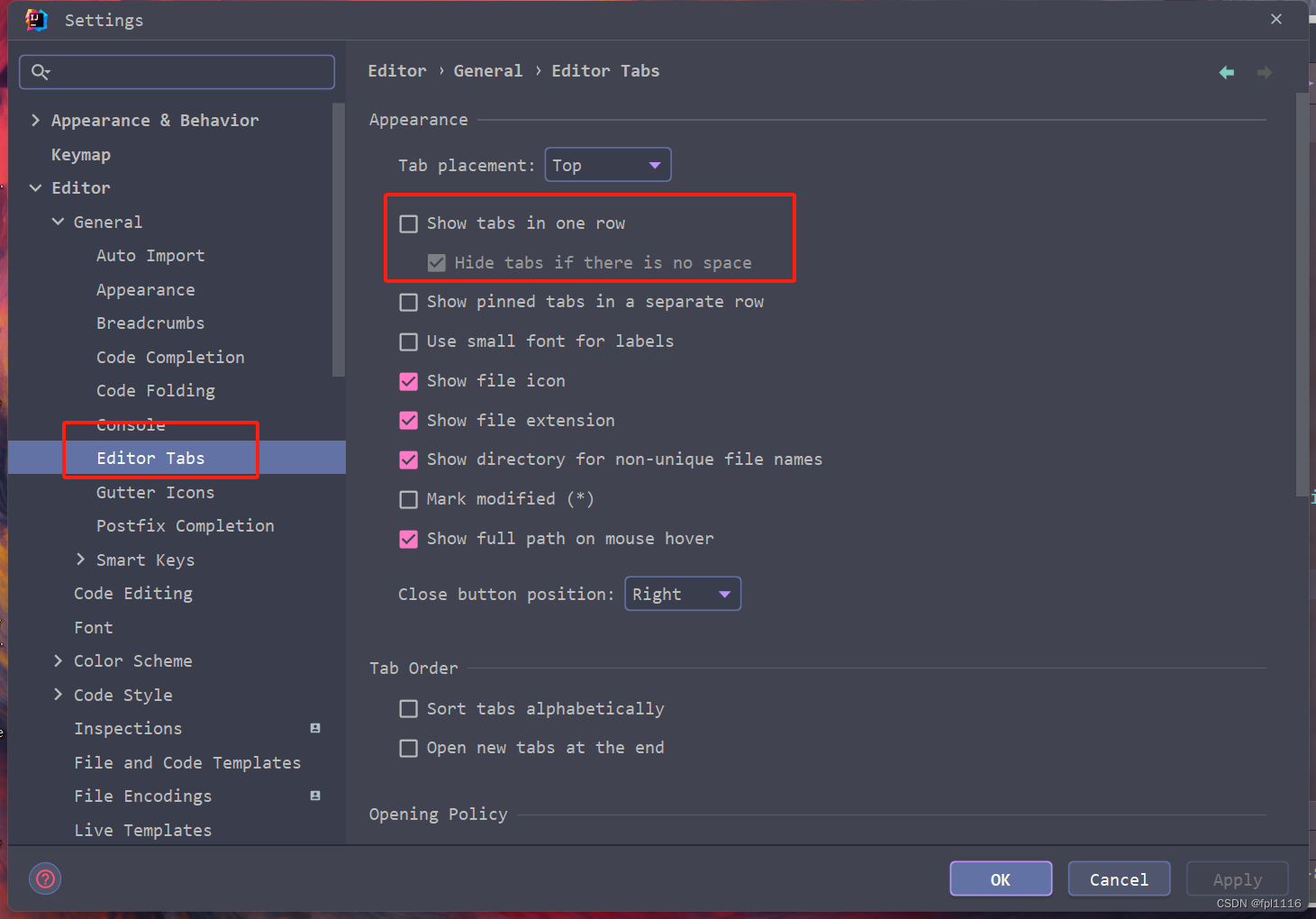Enable Show pinned tabs in a separate row

click(409, 302)
